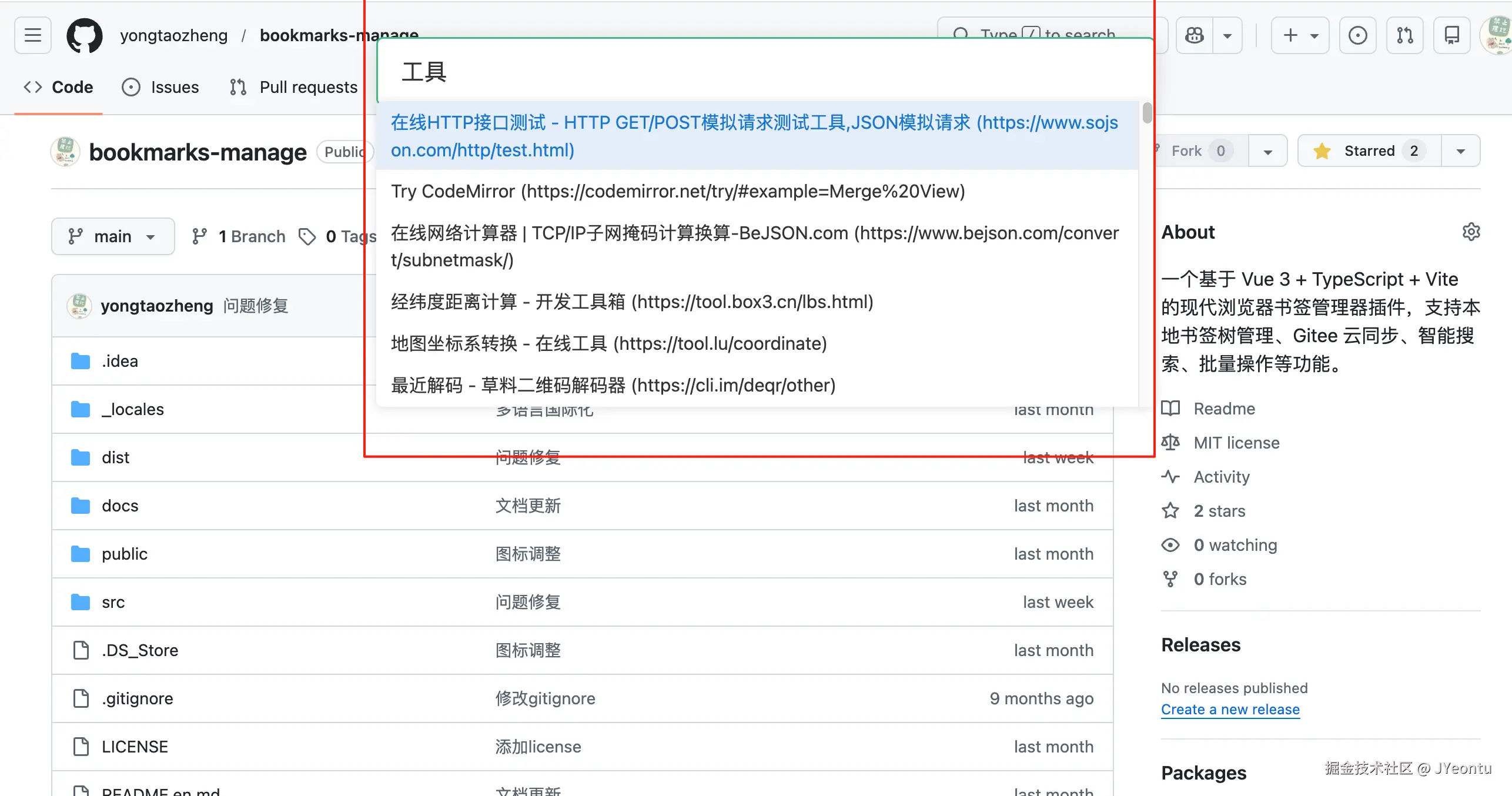This screenshot has height=796, width=1512.
Task: Open the notifications inbox icon
Action: pos(1452,35)
